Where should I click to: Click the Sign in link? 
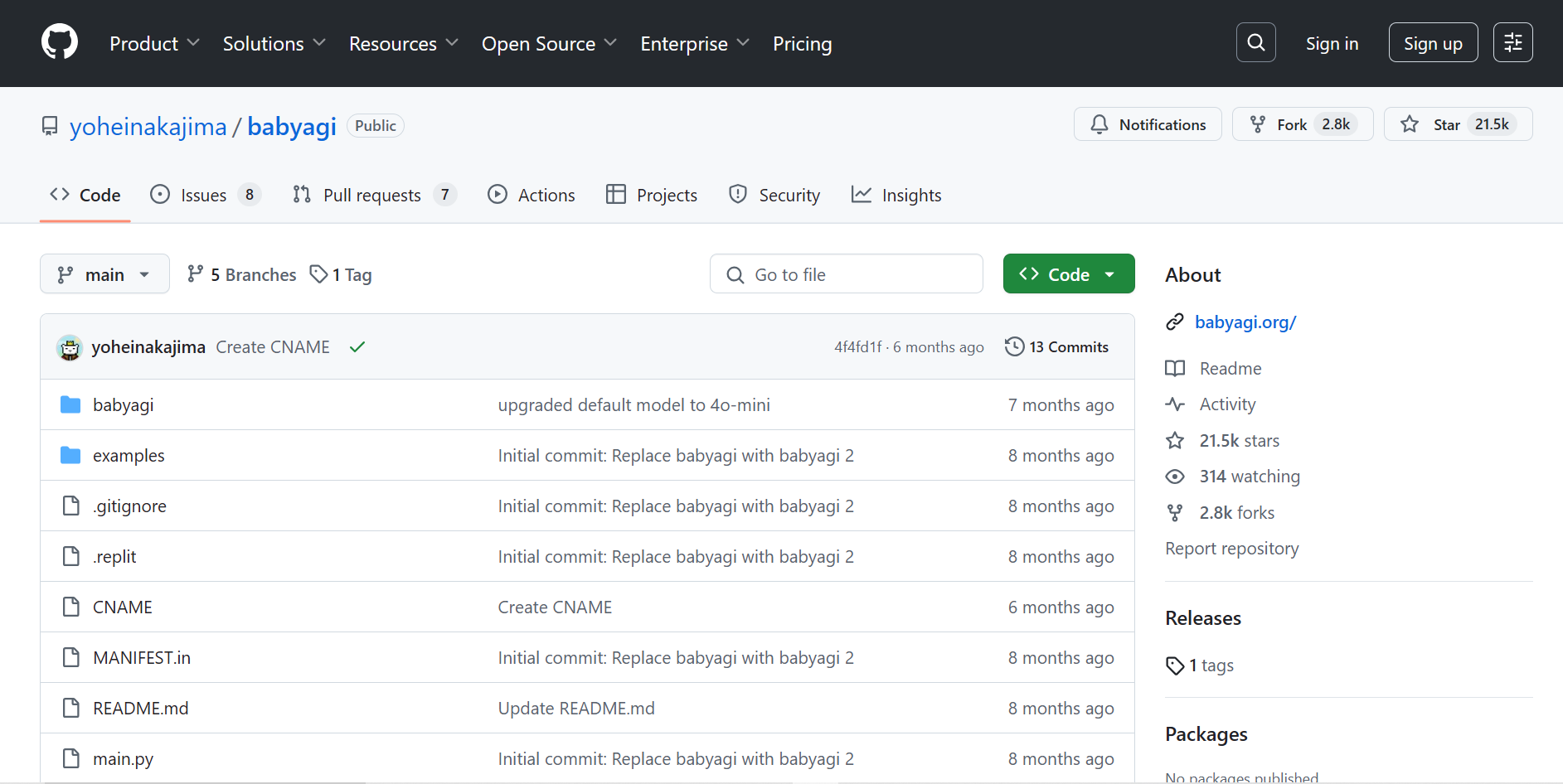pos(1332,43)
